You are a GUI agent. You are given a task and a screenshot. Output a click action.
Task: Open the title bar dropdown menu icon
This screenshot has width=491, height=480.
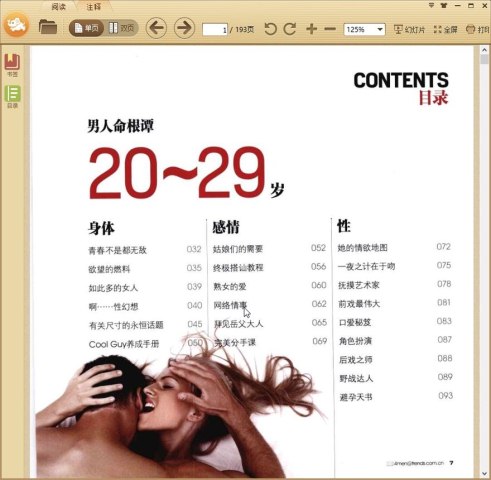point(431,5)
